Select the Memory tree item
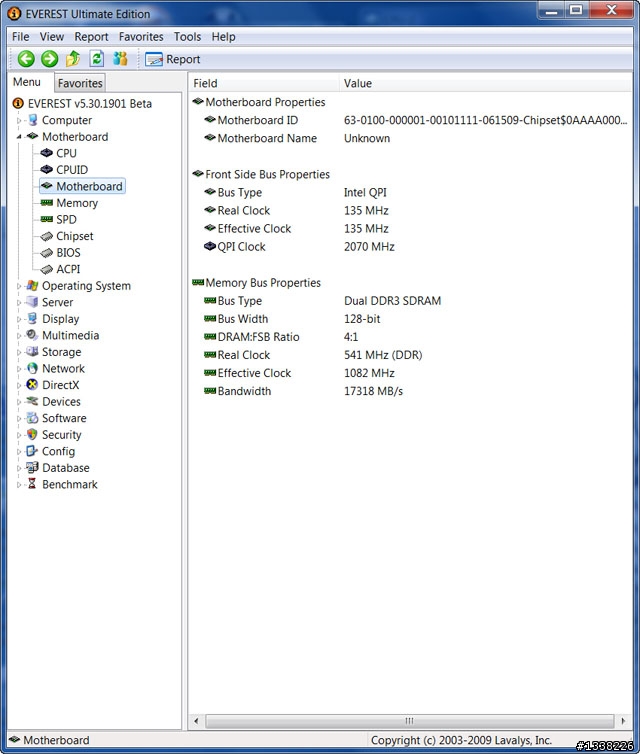The height and width of the screenshot is (754, 640). click(77, 203)
